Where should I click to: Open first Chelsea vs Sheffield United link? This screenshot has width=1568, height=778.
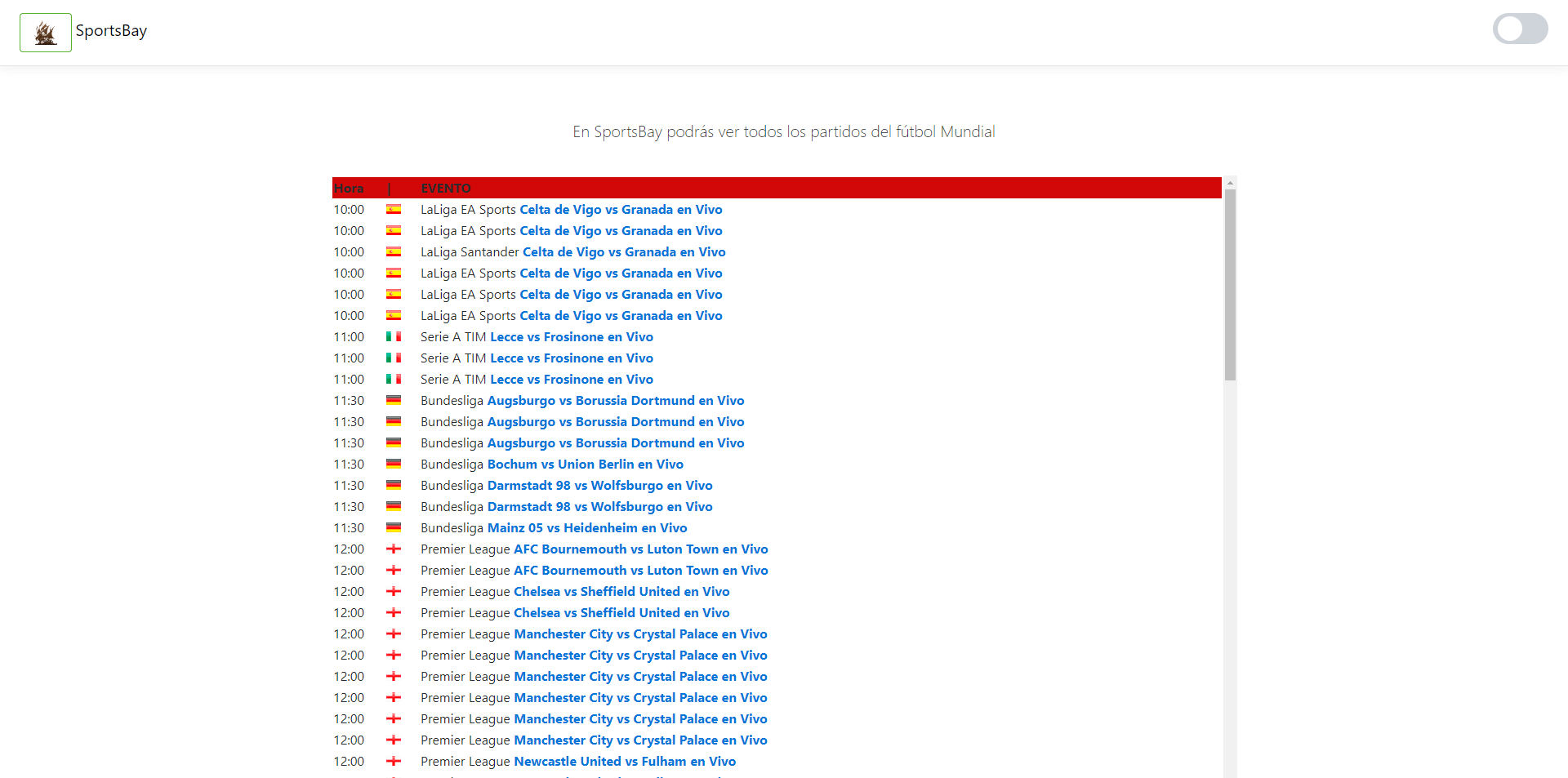click(621, 592)
